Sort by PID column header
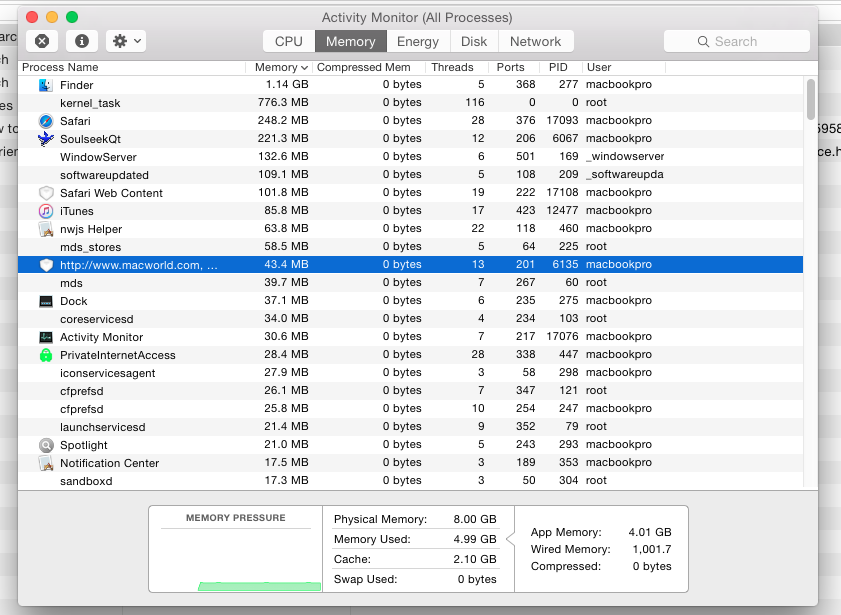This screenshot has width=841, height=615. coord(560,67)
